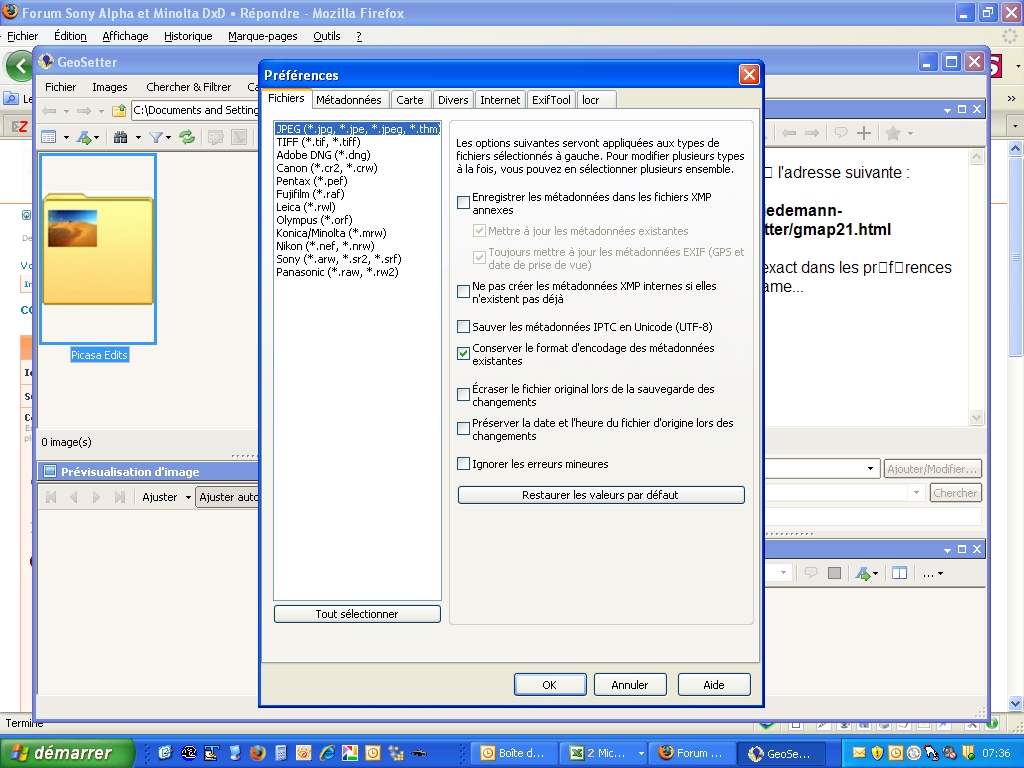Click the split columns icon in lower right panel
1024x768 pixels.
(x=899, y=573)
